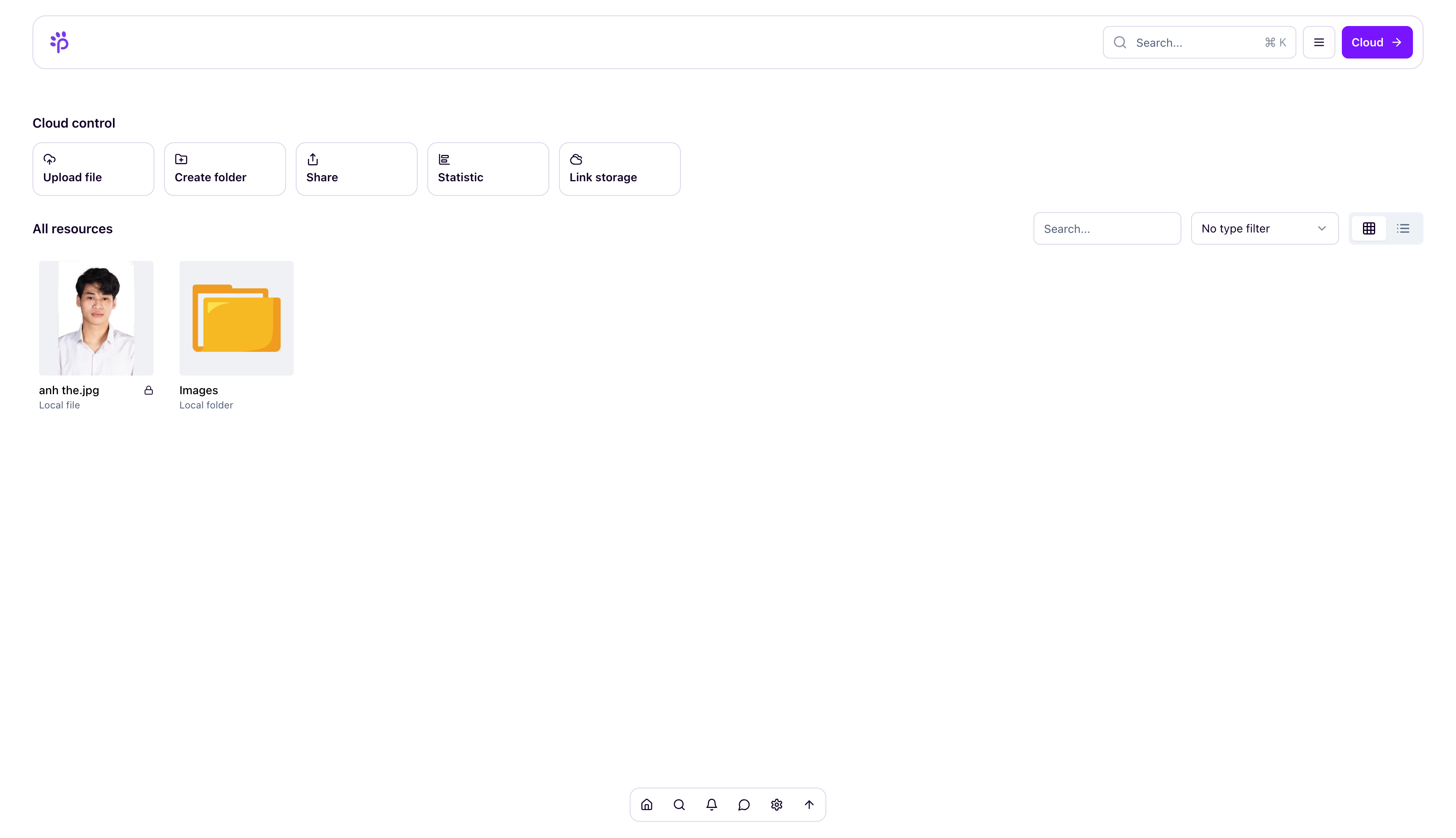
Task: Click lock icon beside anh the.jpg
Action: [x=148, y=390]
